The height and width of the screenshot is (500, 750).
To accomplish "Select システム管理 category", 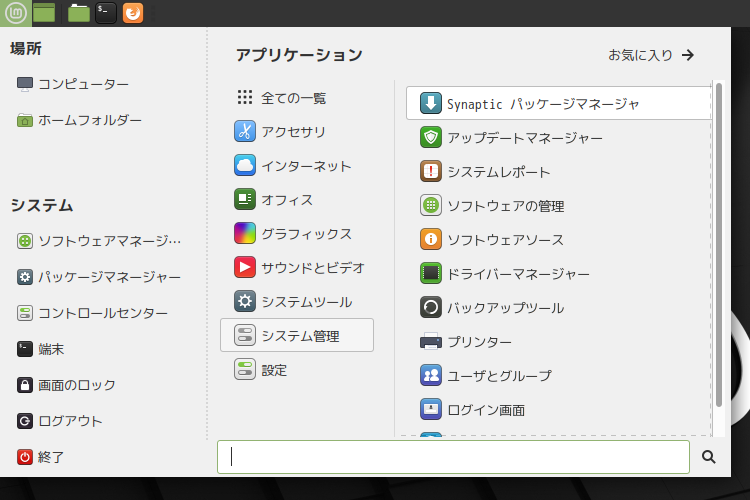I will (297, 335).
